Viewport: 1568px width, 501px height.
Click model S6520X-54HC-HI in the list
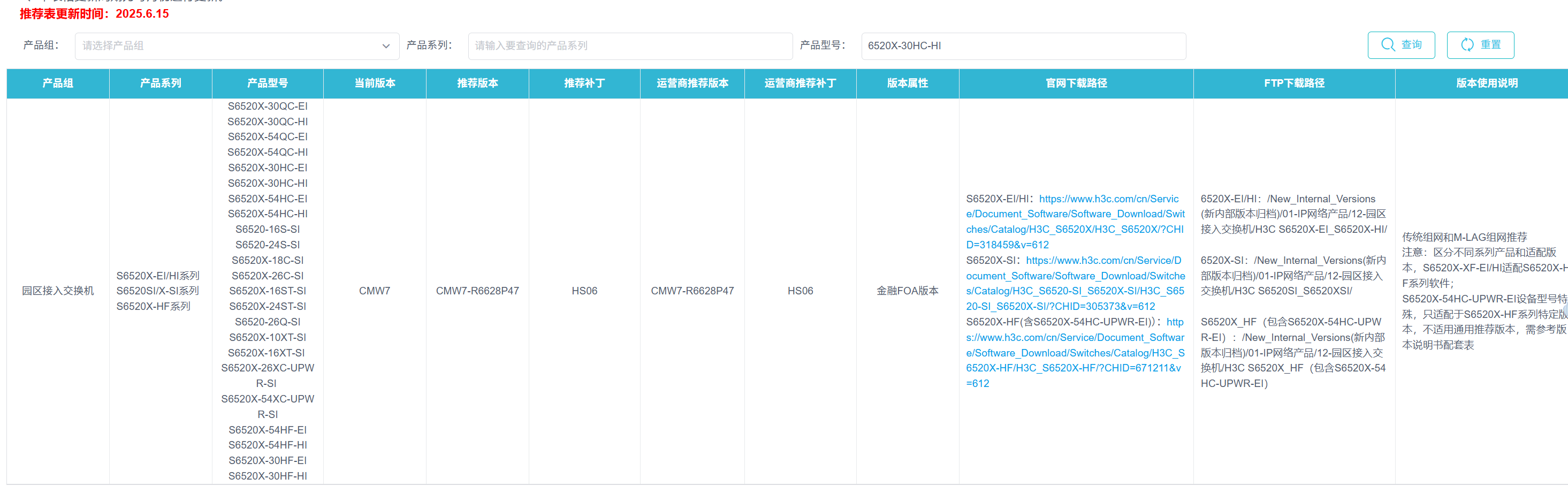click(268, 214)
